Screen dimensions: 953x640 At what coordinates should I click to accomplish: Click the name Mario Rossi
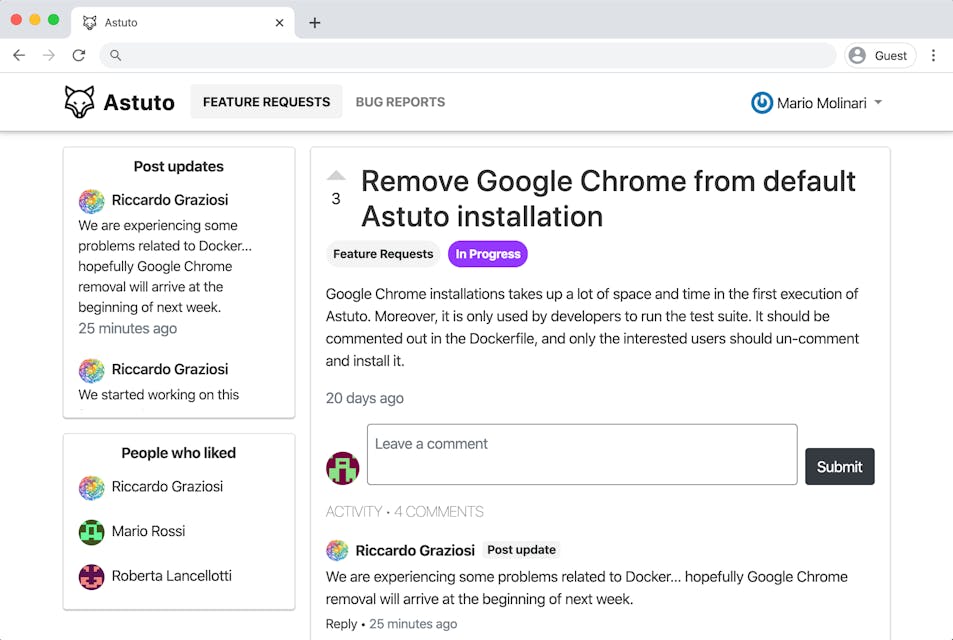[148, 531]
